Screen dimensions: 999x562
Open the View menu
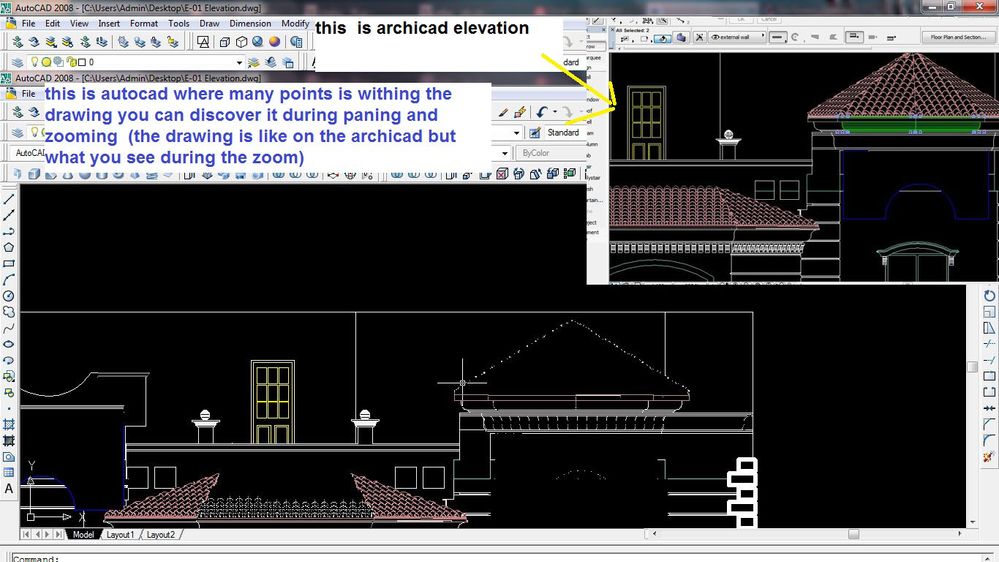[79, 24]
